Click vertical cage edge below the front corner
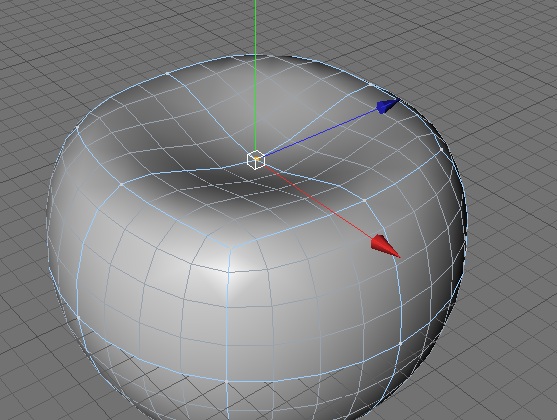Screen dimensions: 557x420 [227, 314]
